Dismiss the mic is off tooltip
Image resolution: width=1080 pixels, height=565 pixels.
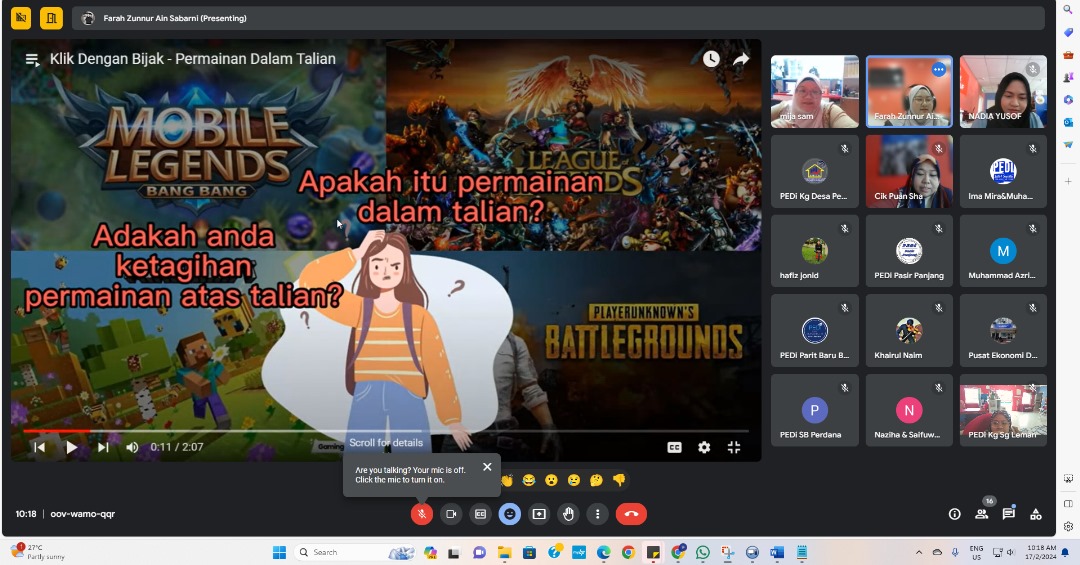(x=487, y=467)
